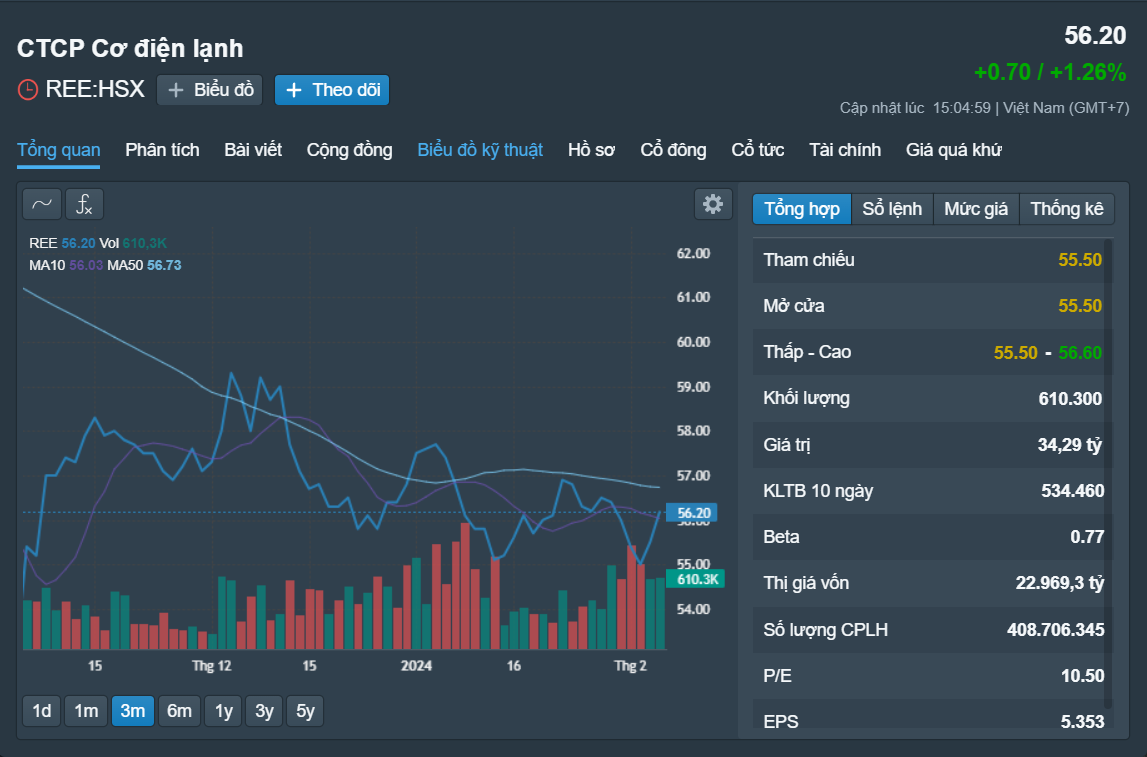
Task: Click the red clock icon beside REE:HSX
Action: [x=28, y=90]
